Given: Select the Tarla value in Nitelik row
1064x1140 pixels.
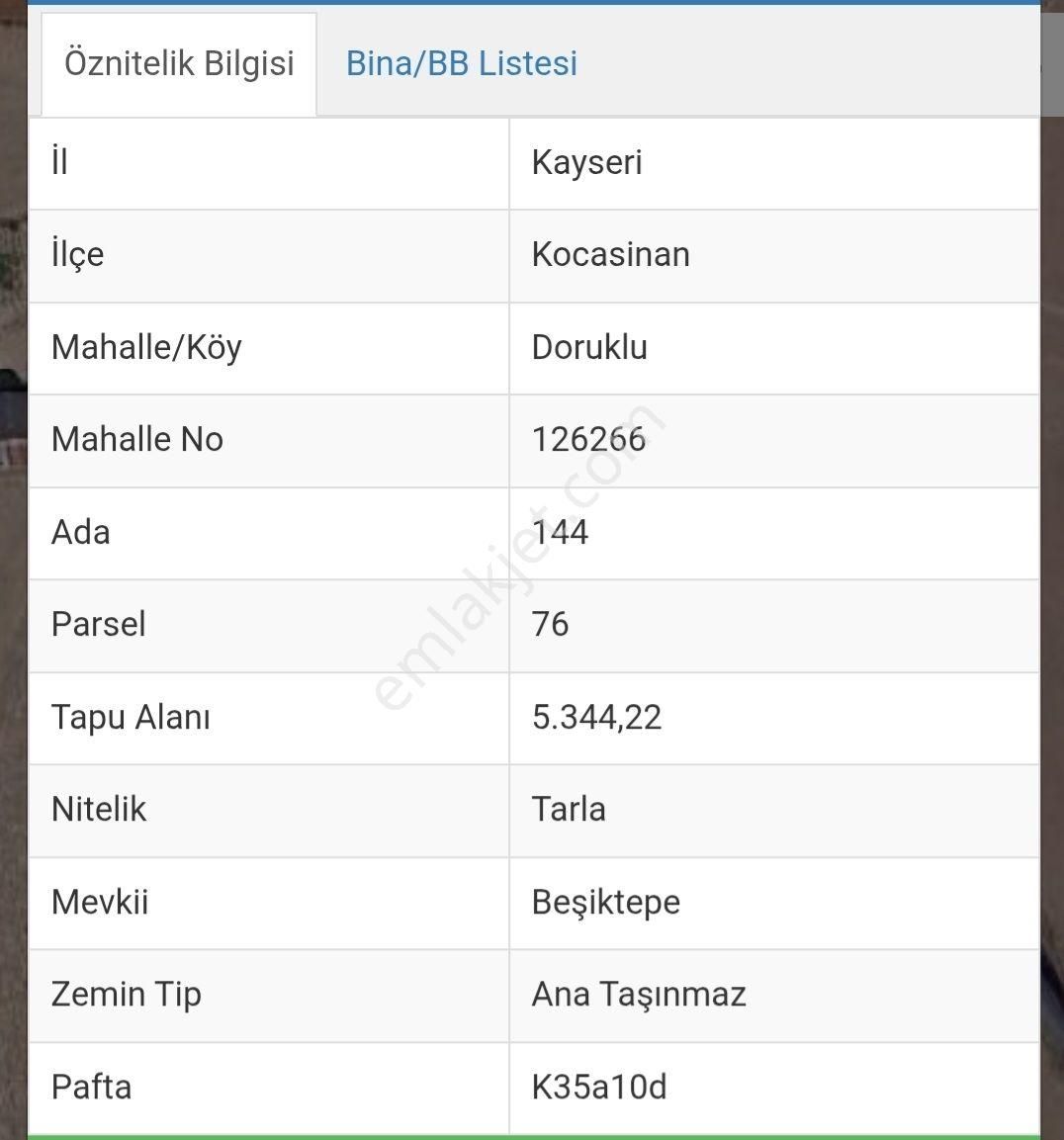Looking at the screenshot, I should click(x=569, y=809).
